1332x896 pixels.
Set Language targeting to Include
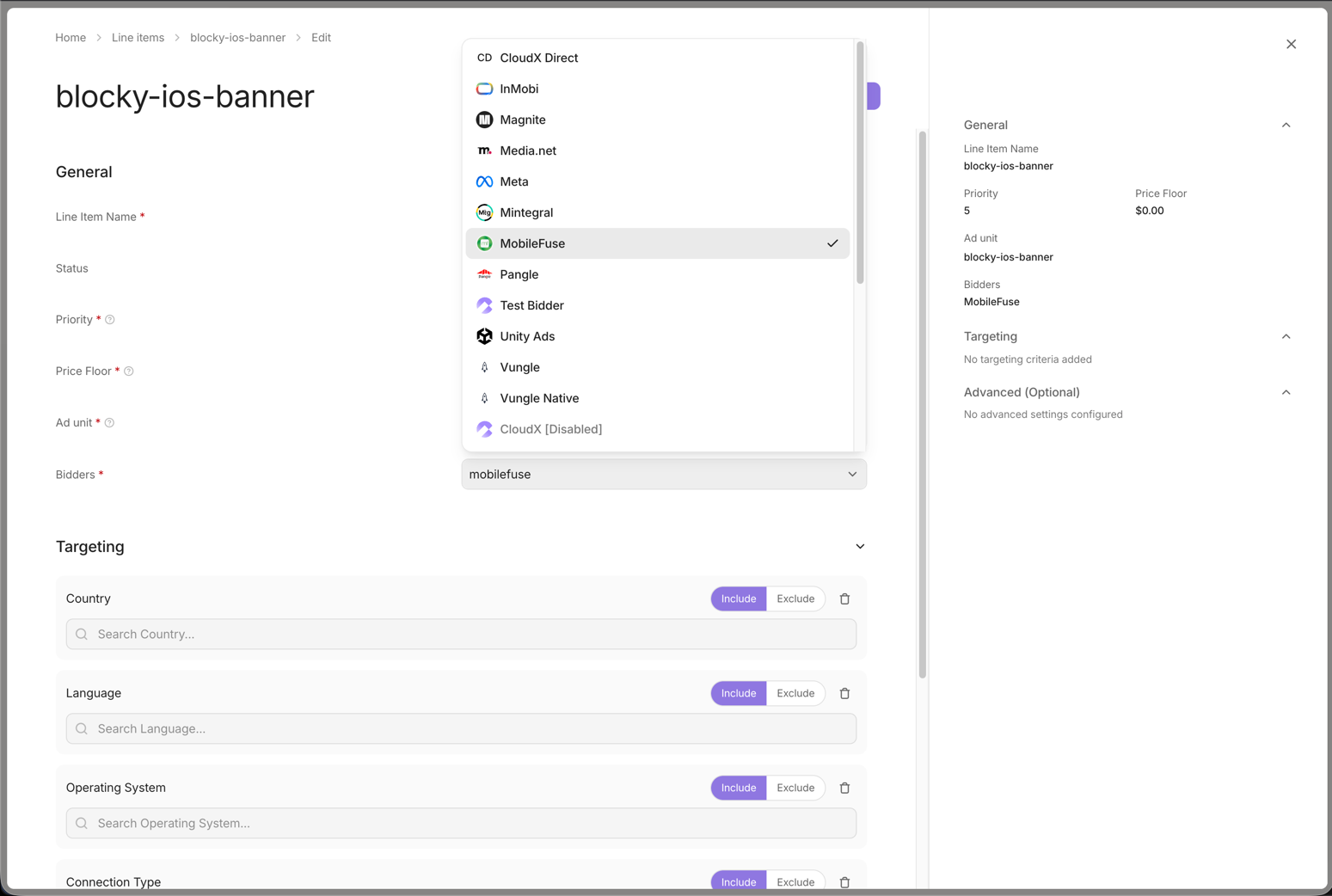point(739,693)
